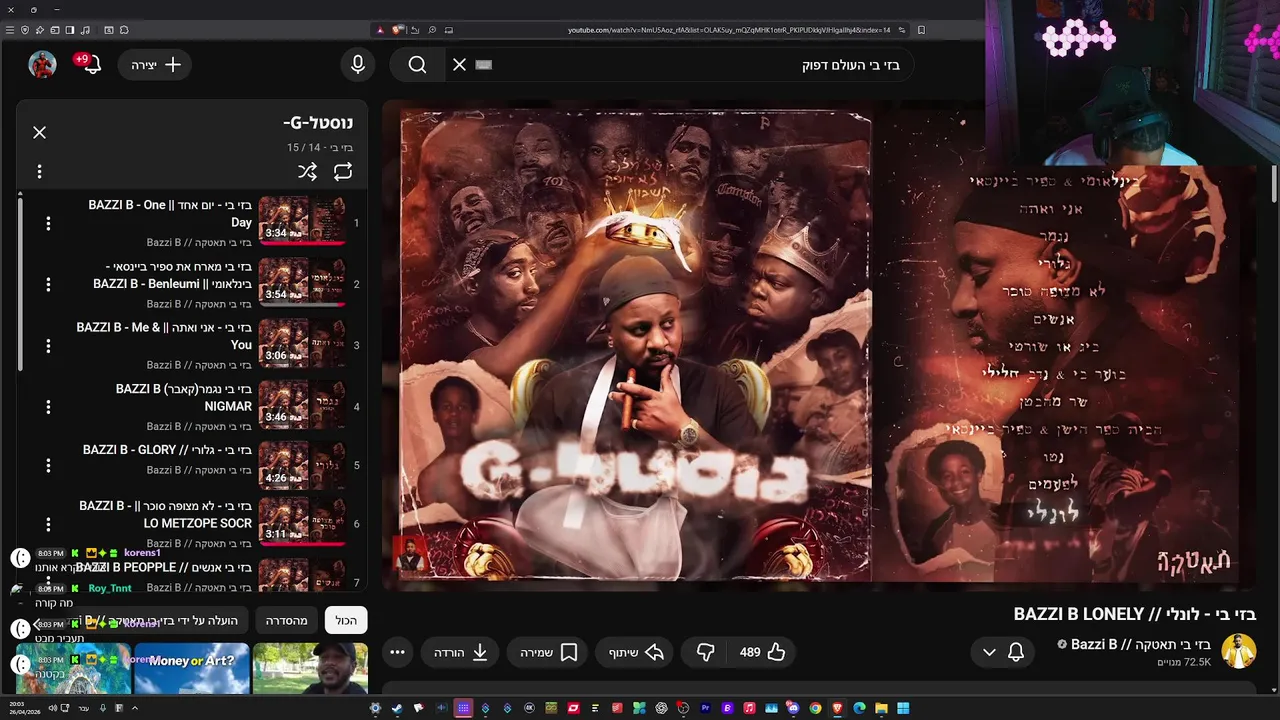This screenshot has width=1280, height=720.
Task: Open the user avatar account menu
Action: point(42,64)
